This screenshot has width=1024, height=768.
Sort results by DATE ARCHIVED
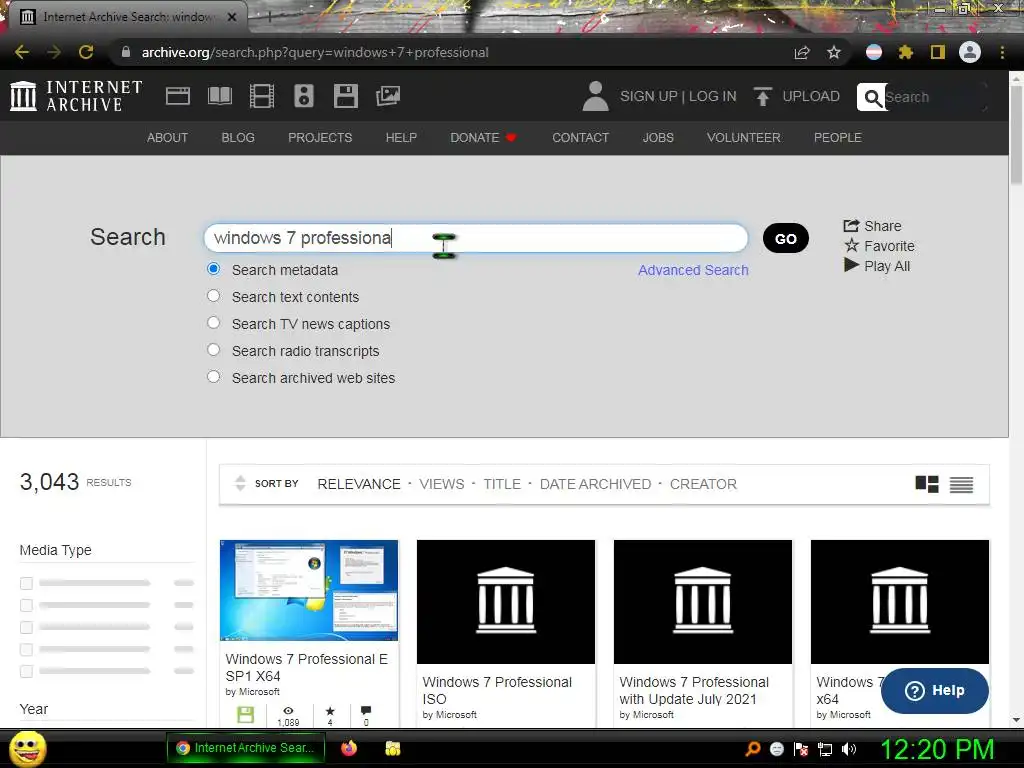pyautogui.click(x=595, y=484)
